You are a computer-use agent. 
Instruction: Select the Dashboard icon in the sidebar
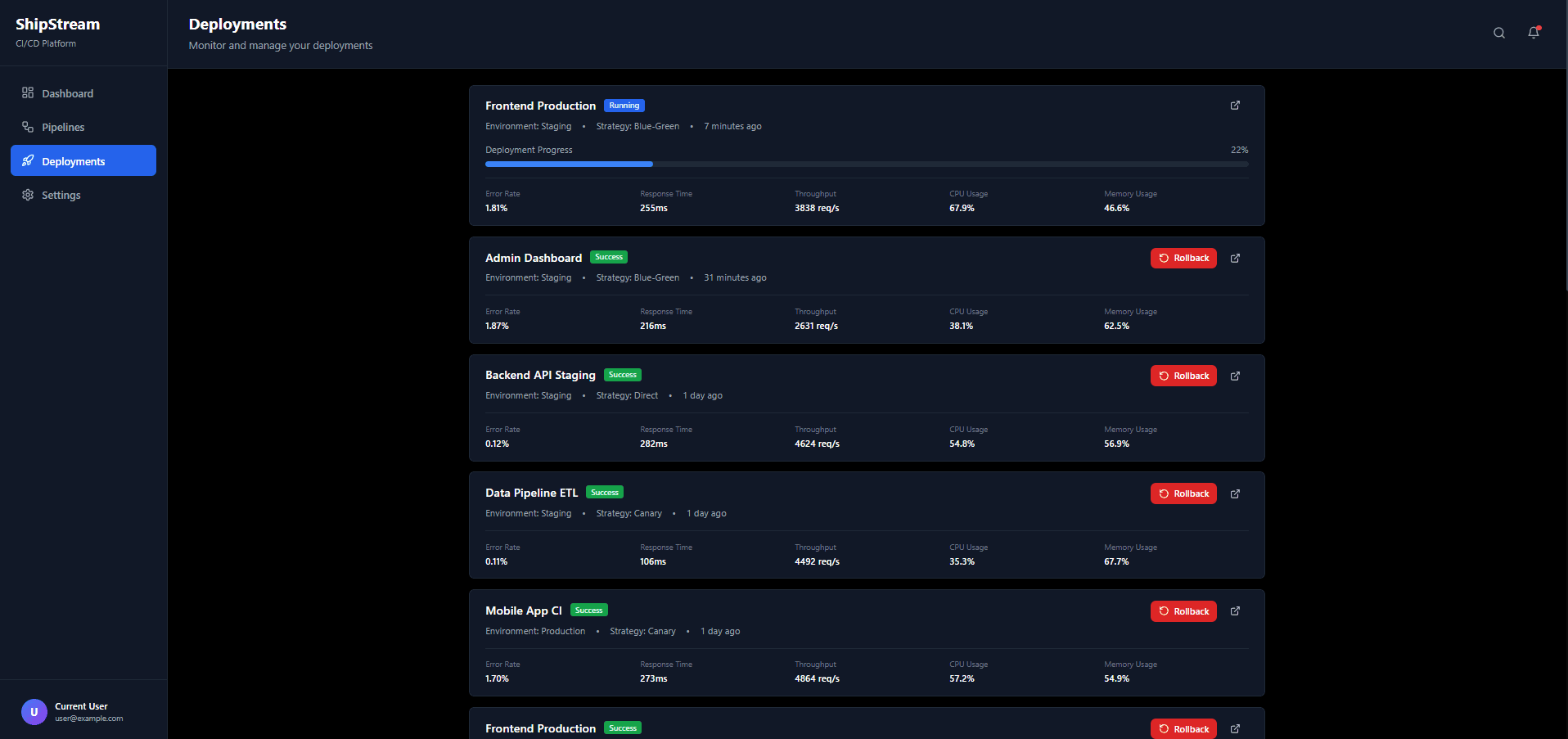(x=28, y=92)
